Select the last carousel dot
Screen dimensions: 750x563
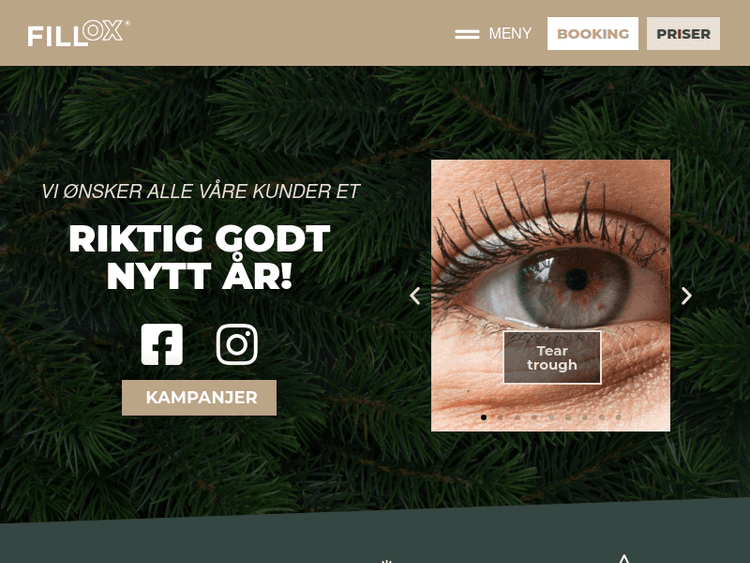tap(618, 418)
